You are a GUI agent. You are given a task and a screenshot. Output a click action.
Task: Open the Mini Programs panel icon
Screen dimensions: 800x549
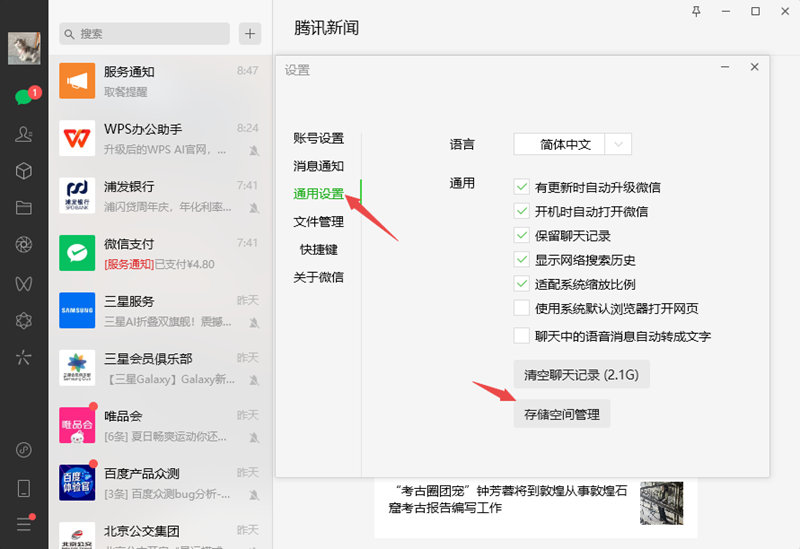pyautogui.click(x=24, y=450)
